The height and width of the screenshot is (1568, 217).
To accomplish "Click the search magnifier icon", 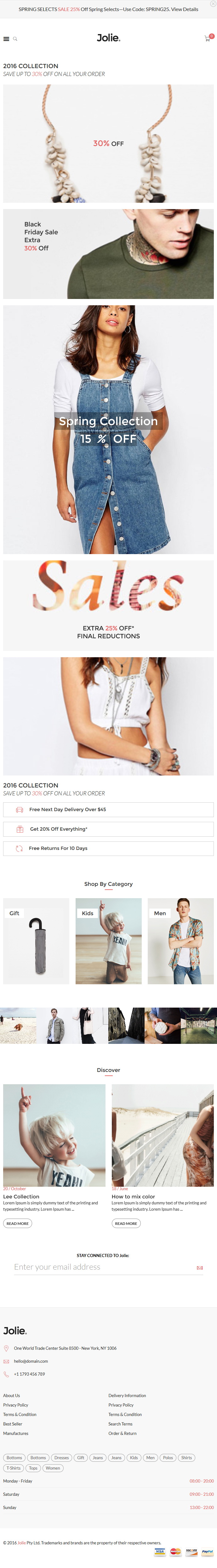I will pyautogui.click(x=15, y=39).
